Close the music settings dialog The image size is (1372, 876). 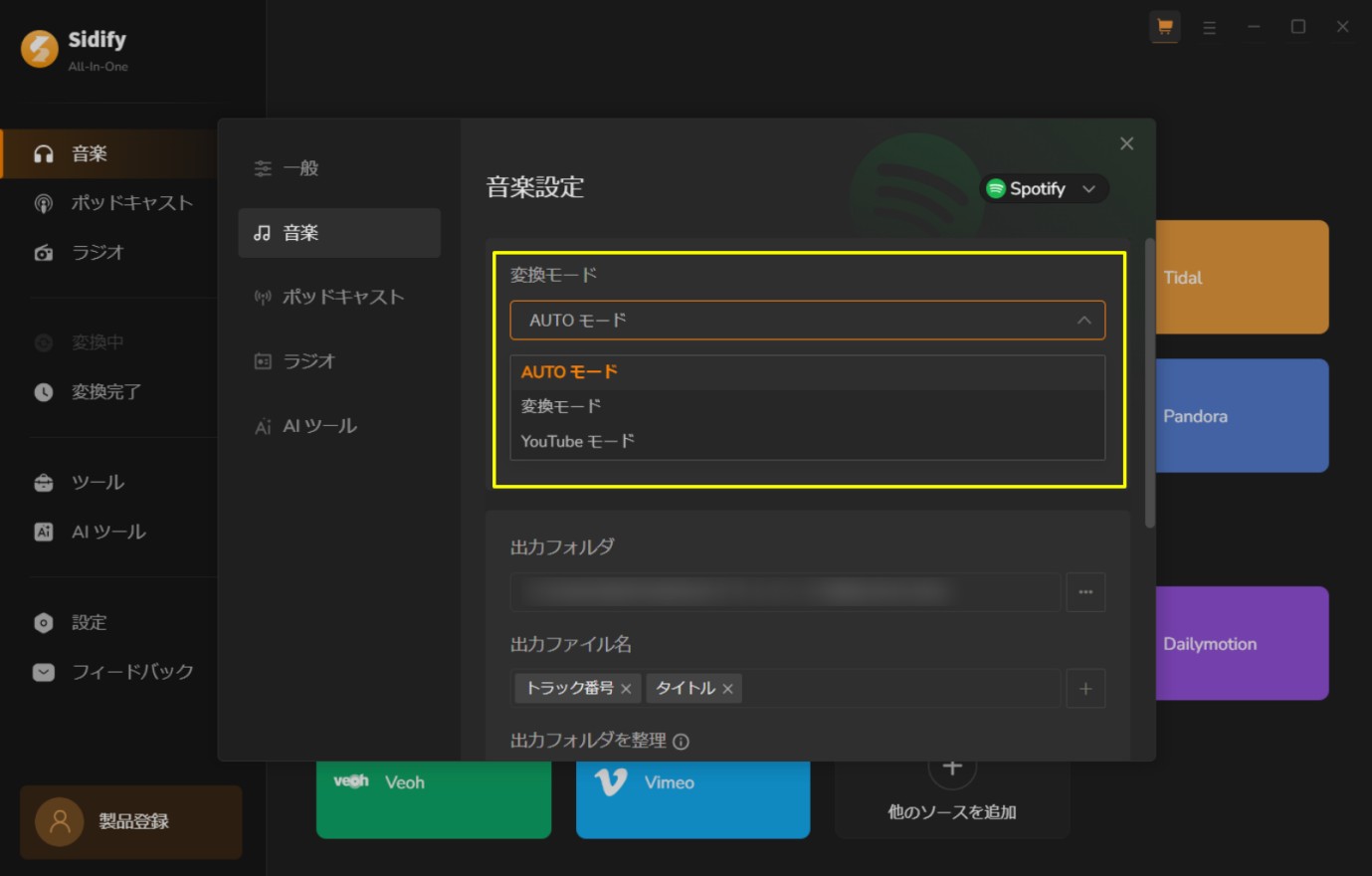(1126, 143)
